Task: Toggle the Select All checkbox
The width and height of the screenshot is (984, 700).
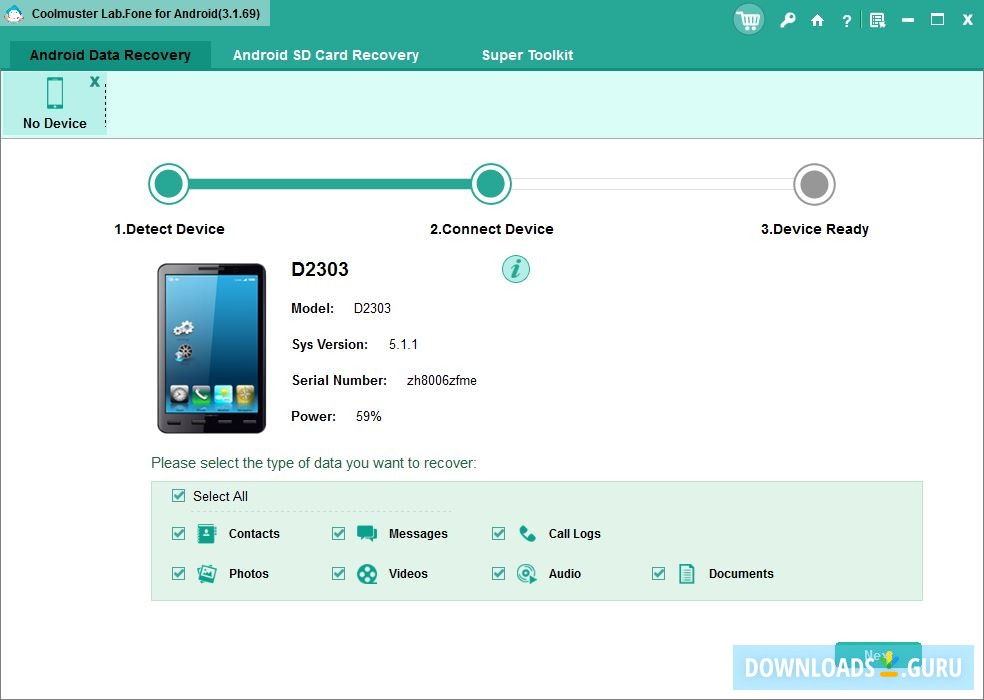Action: (178, 496)
